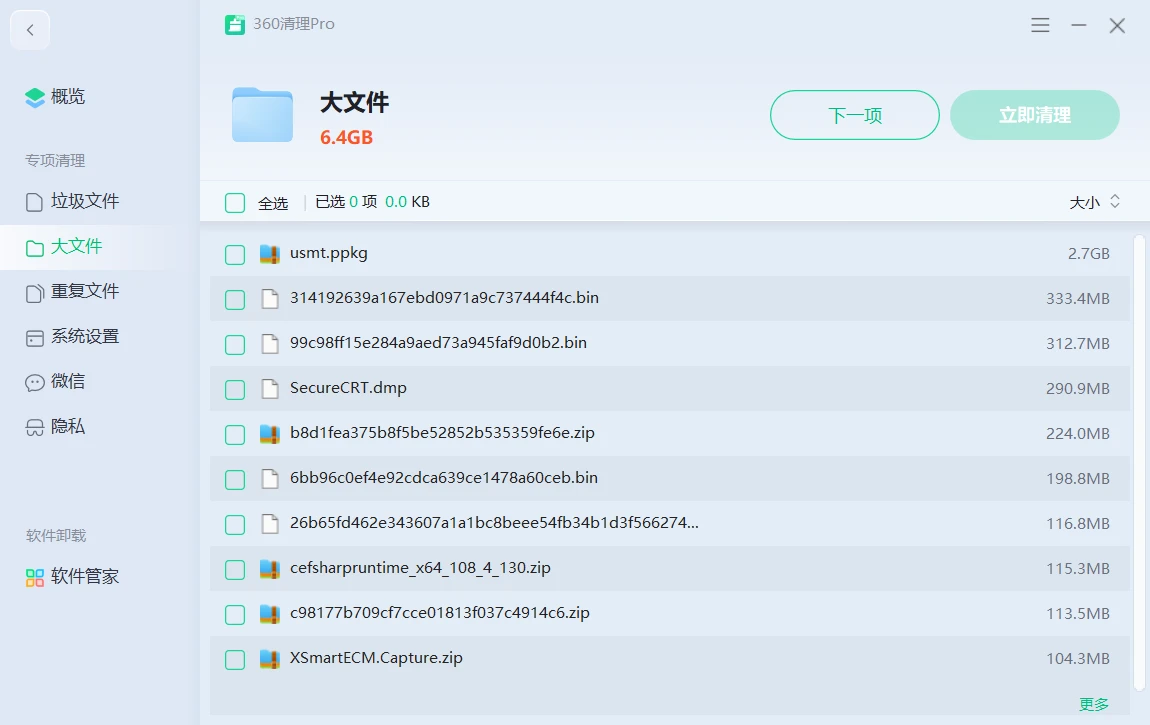Open the hamburger menu in title bar
This screenshot has height=725, width=1150.
tap(1040, 26)
